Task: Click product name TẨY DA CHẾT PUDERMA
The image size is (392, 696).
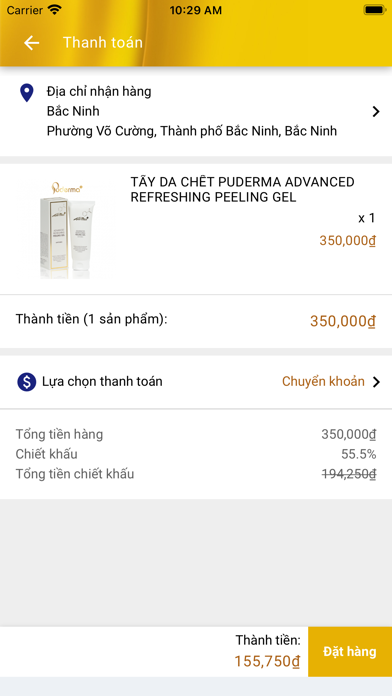Action: 242,190
